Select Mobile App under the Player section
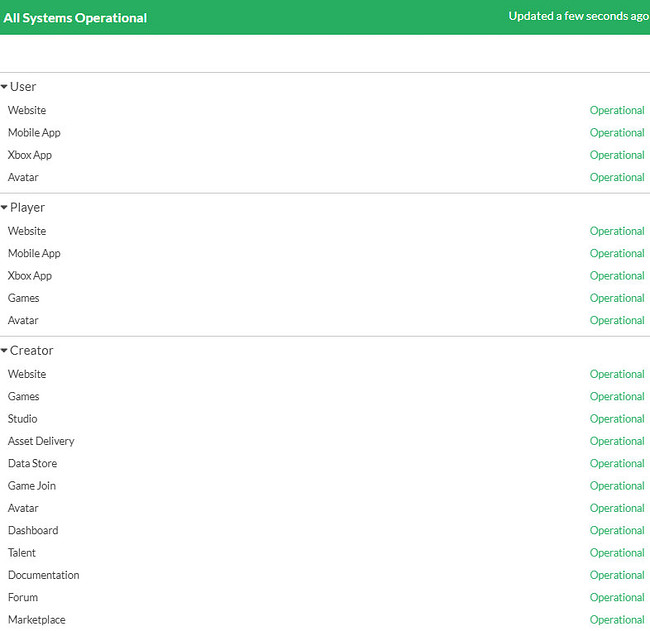 click(34, 253)
